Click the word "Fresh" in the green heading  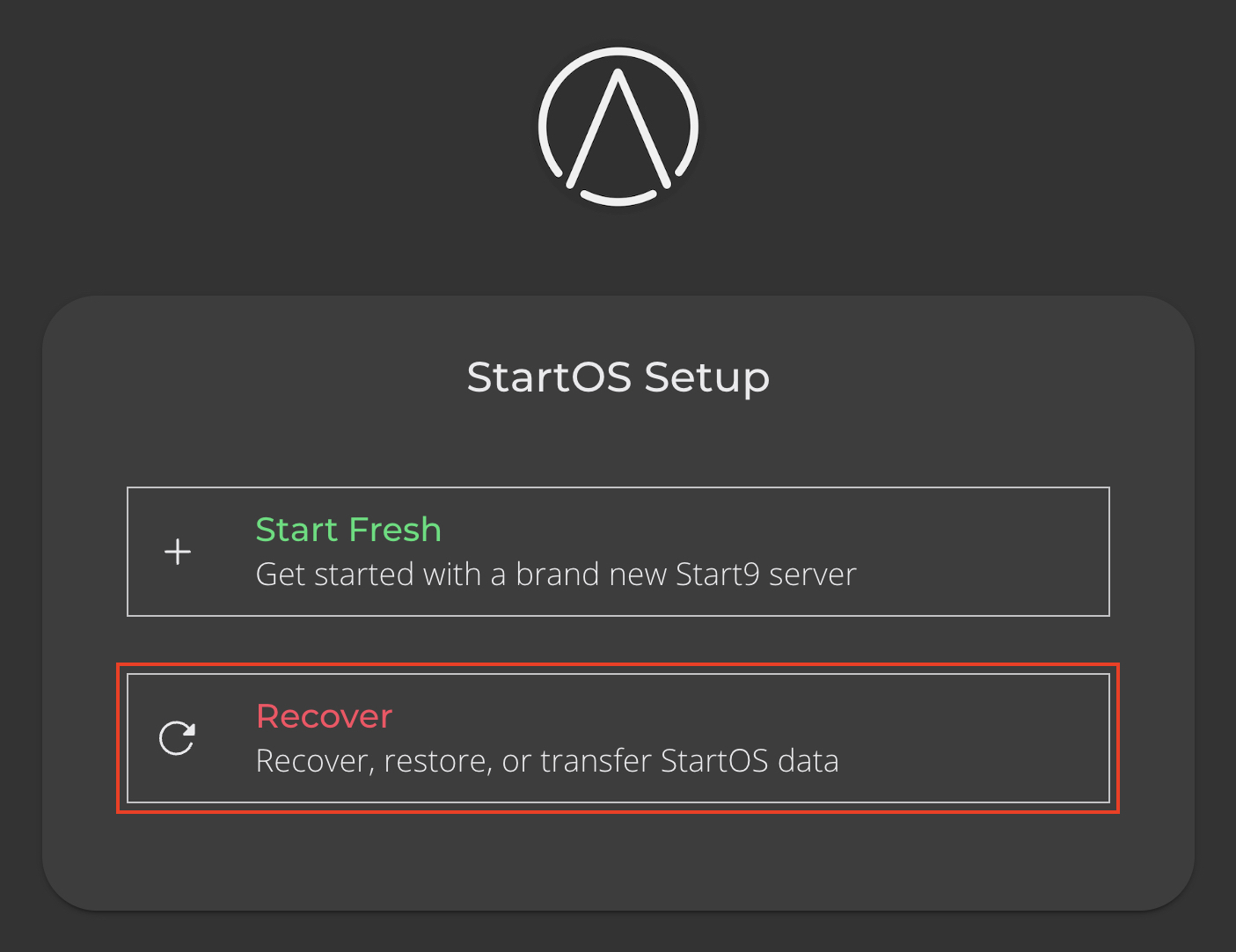tap(394, 530)
